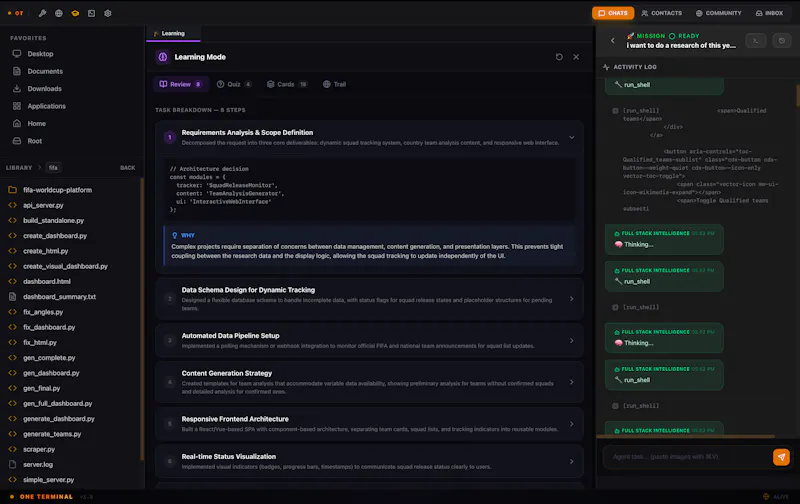Open dashboard.html file
Image resolution: width=800 pixels, height=504 pixels.
point(47,281)
